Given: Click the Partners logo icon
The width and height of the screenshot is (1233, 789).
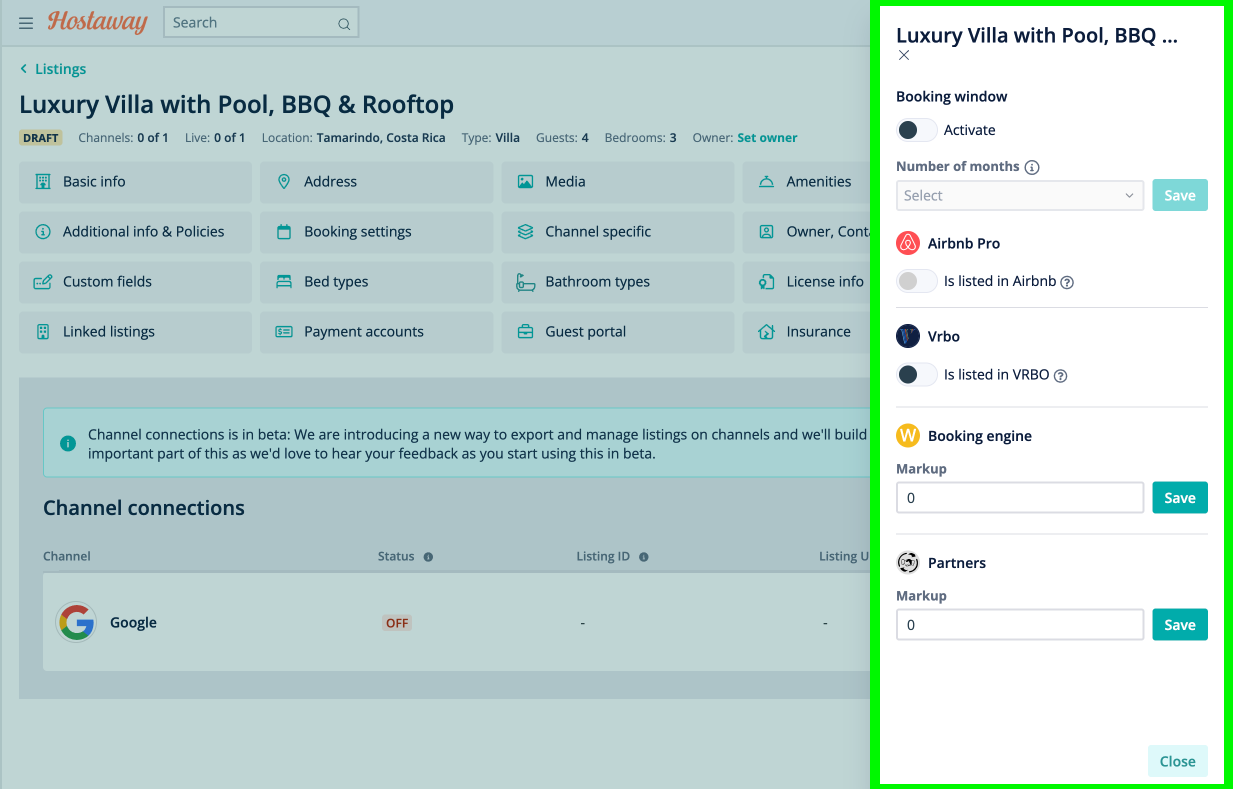Looking at the screenshot, I should coord(908,563).
